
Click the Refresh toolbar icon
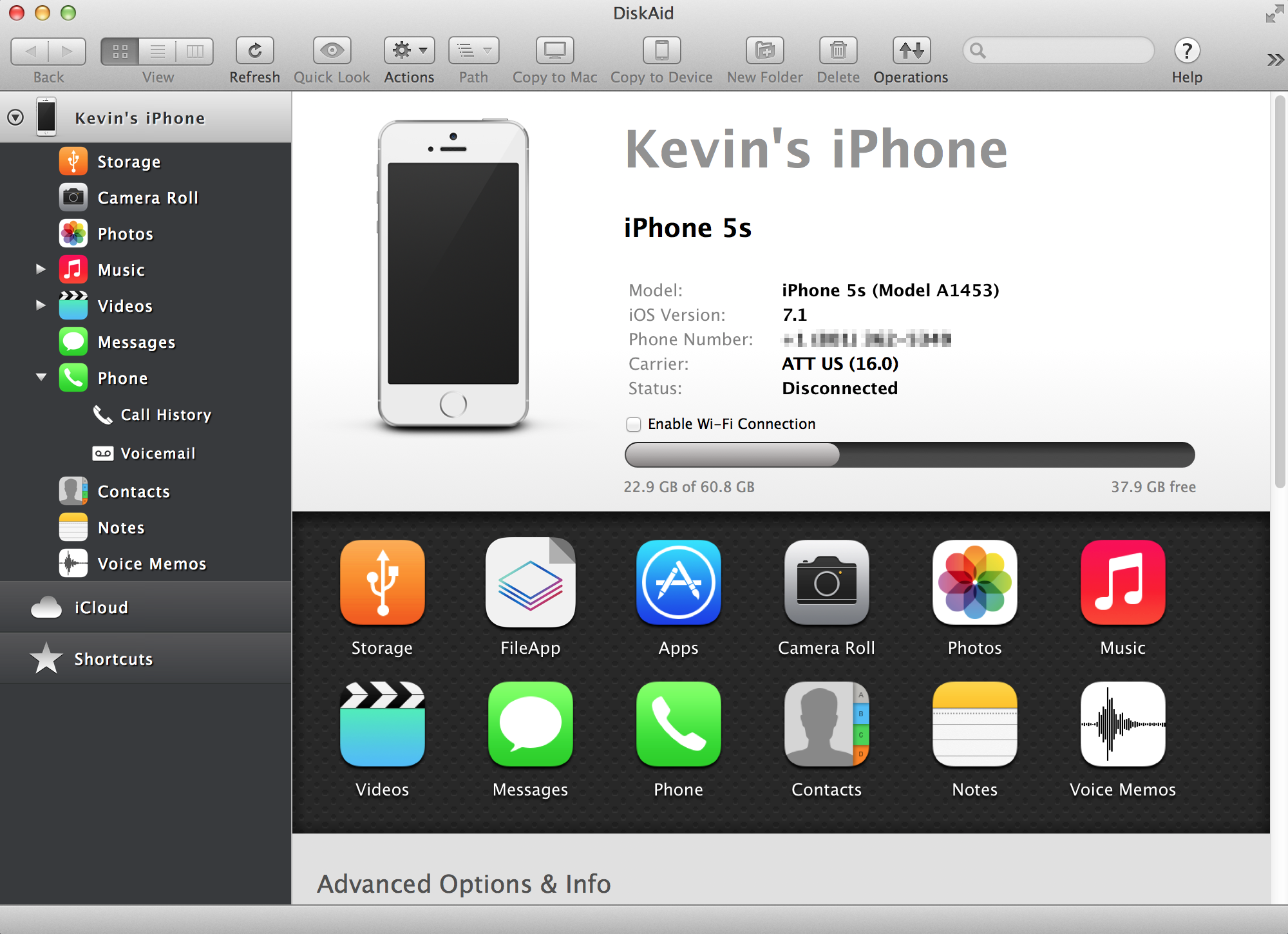(254, 51)
